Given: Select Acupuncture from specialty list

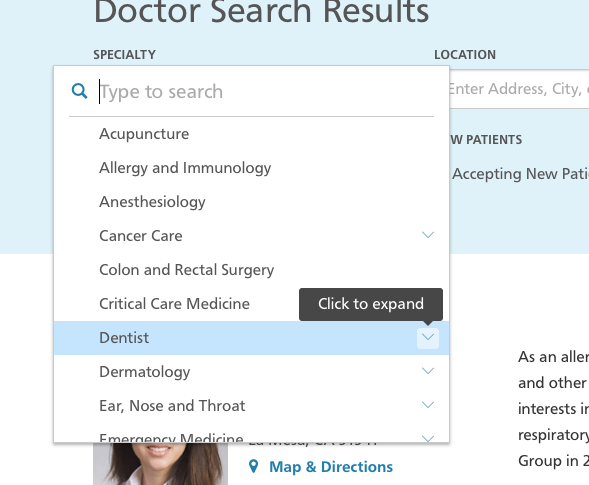Looking at the screenshot, I should click(x=251, y=134).
